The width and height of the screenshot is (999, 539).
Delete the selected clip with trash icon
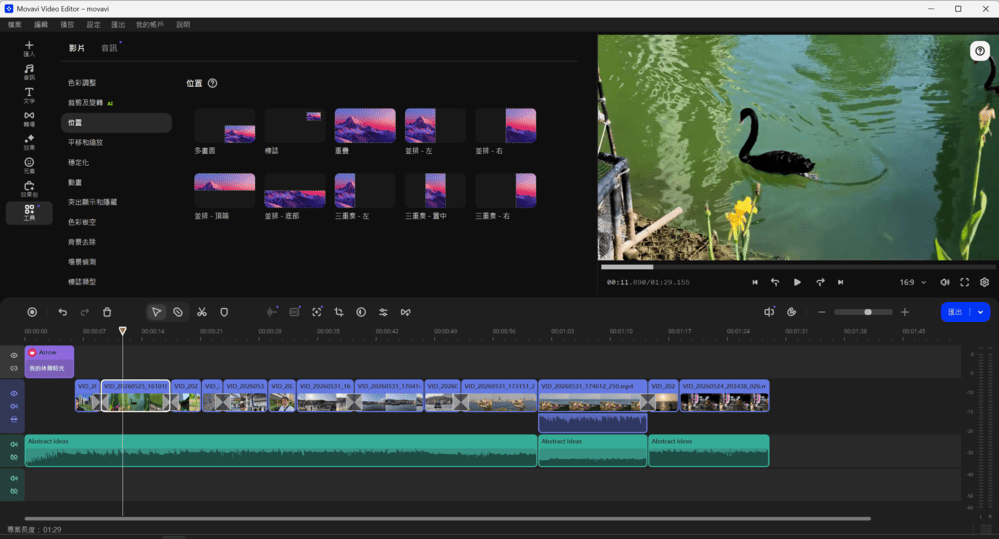[107, 312]
